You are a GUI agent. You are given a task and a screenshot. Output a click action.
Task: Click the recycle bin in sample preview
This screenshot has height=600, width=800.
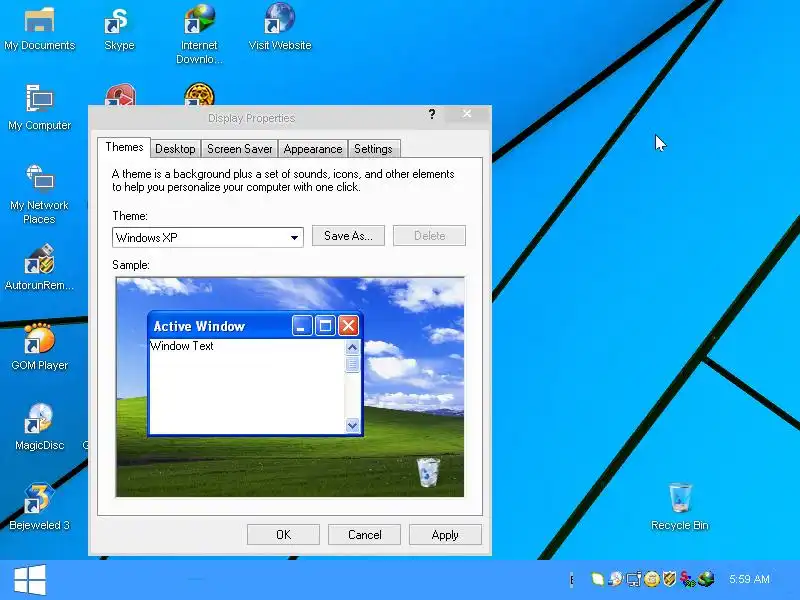[428, 472]
